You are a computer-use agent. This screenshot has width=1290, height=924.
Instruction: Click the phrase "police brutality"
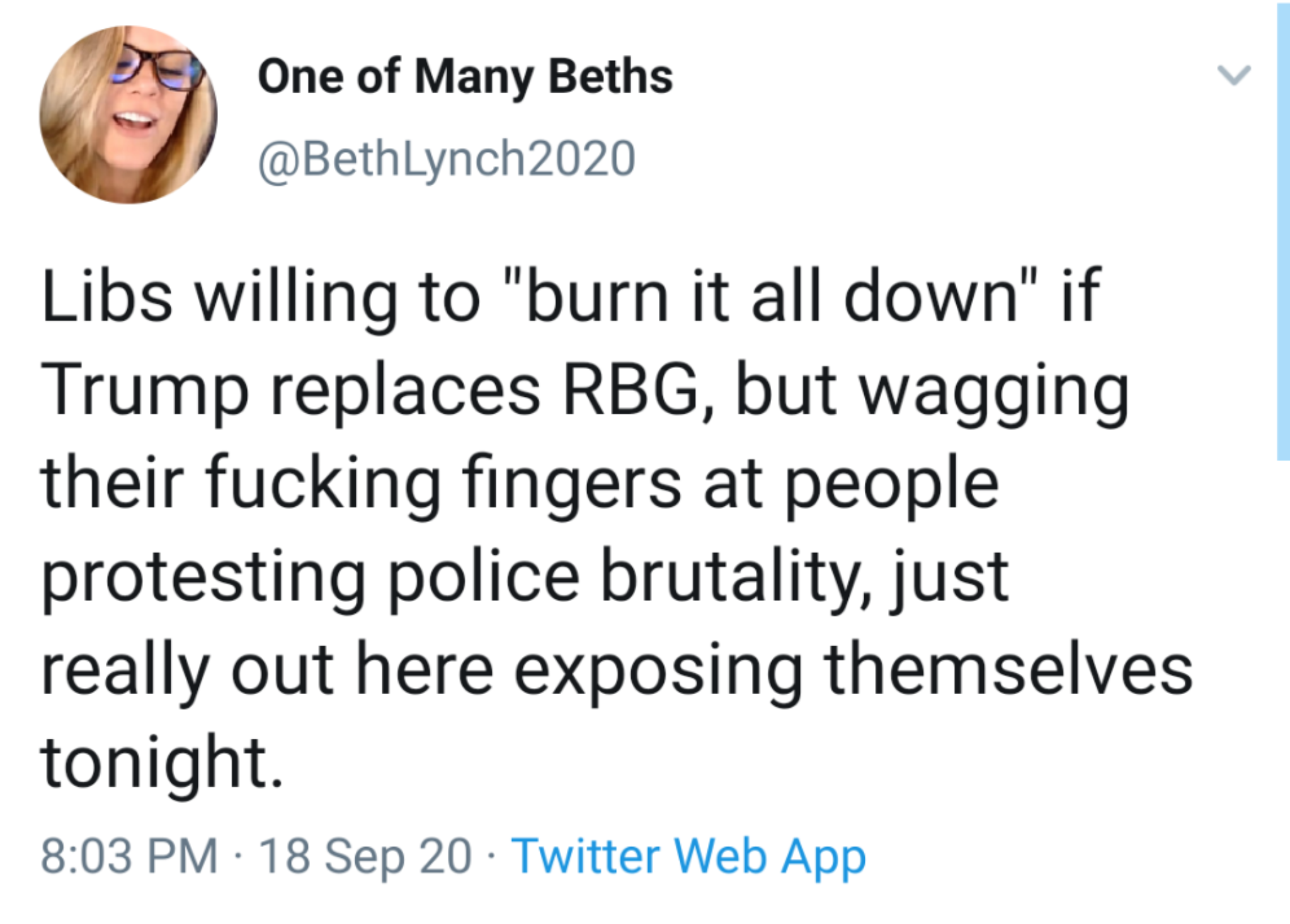point(629,577)
